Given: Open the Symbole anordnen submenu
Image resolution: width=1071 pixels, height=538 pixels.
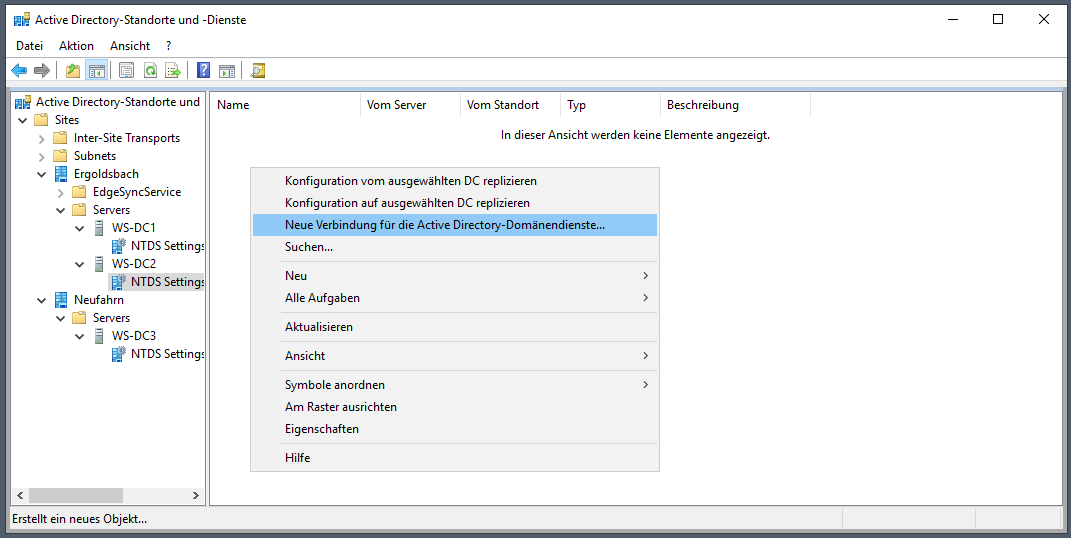Looking at the screenshot, I should coord(455,384).
